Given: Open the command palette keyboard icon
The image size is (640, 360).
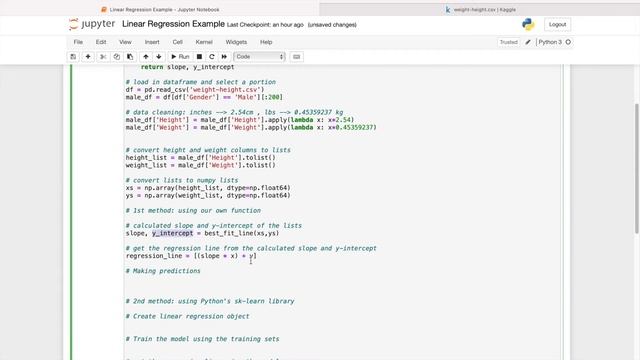Looking at the screenshot, I should pyautogui.click(x=297, y=57).
